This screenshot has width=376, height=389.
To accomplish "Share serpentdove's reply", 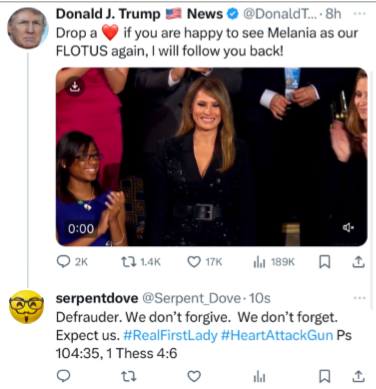I will (x=358, y=376).
